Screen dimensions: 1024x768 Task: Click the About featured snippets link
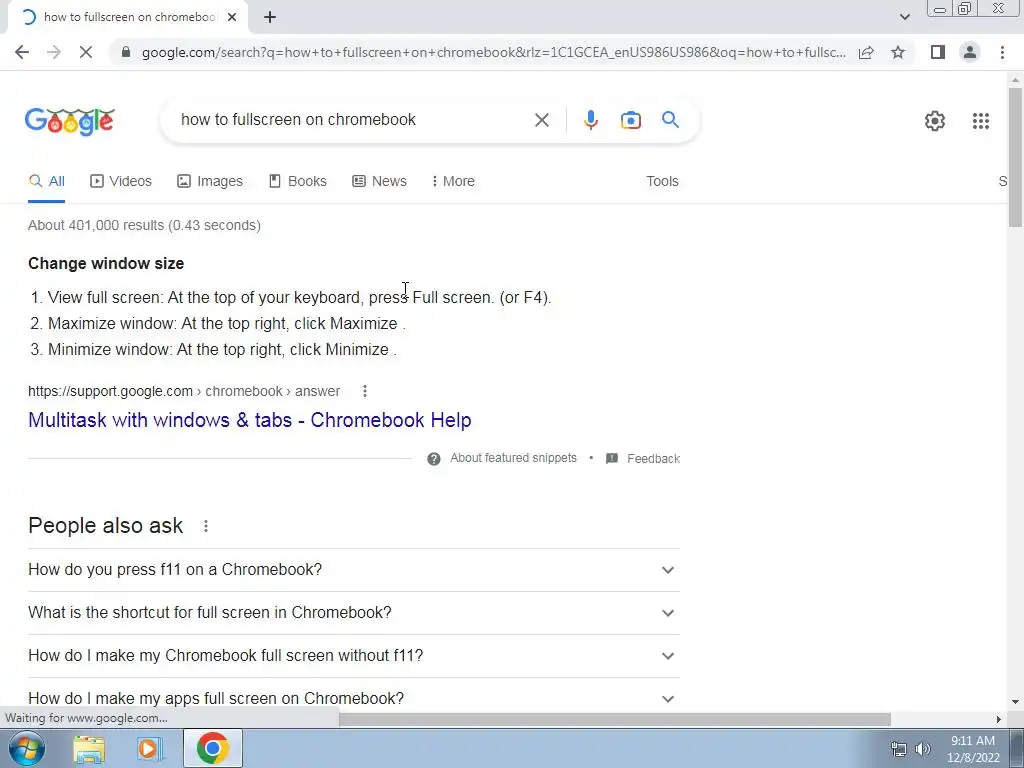point(513,458)
